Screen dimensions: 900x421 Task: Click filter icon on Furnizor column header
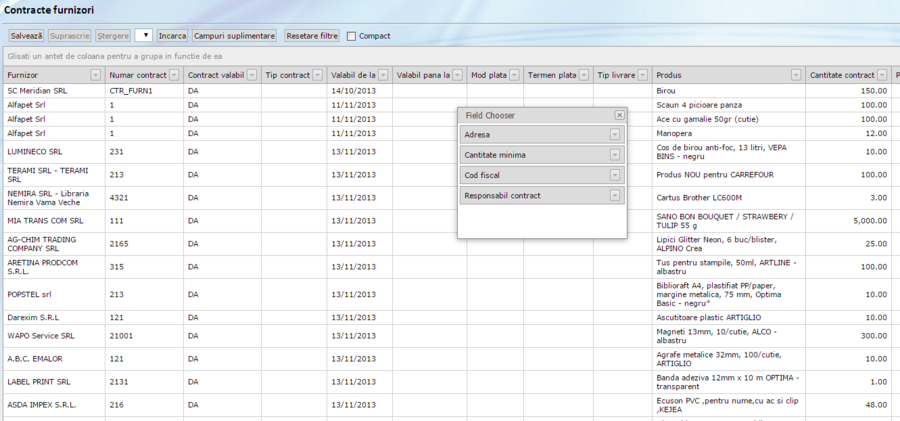[x=95, y=75]
